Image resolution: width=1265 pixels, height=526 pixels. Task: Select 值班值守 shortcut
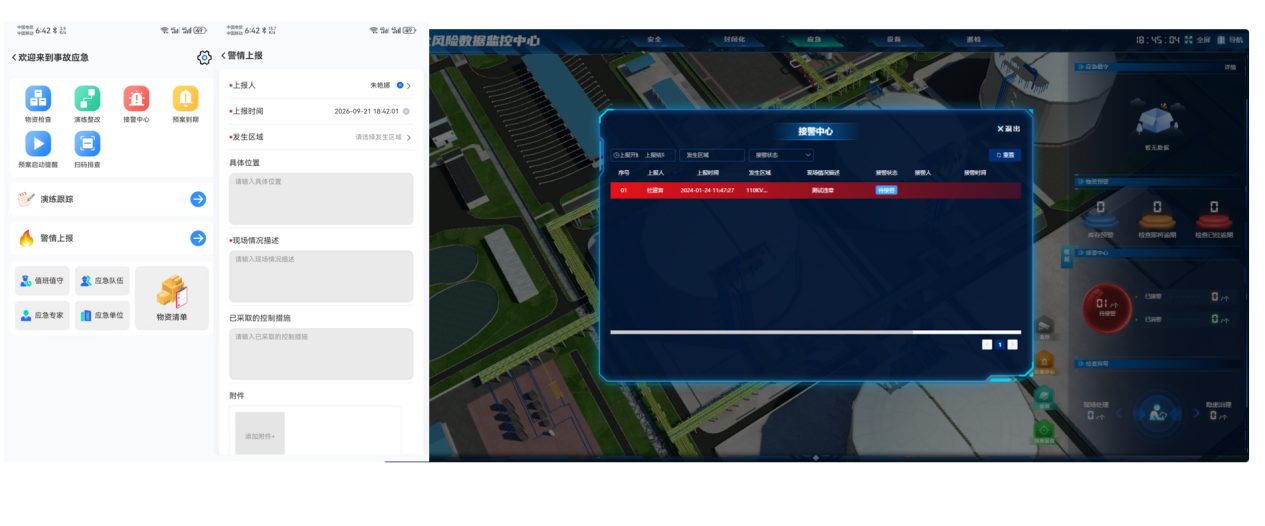(x=42, y=281)
